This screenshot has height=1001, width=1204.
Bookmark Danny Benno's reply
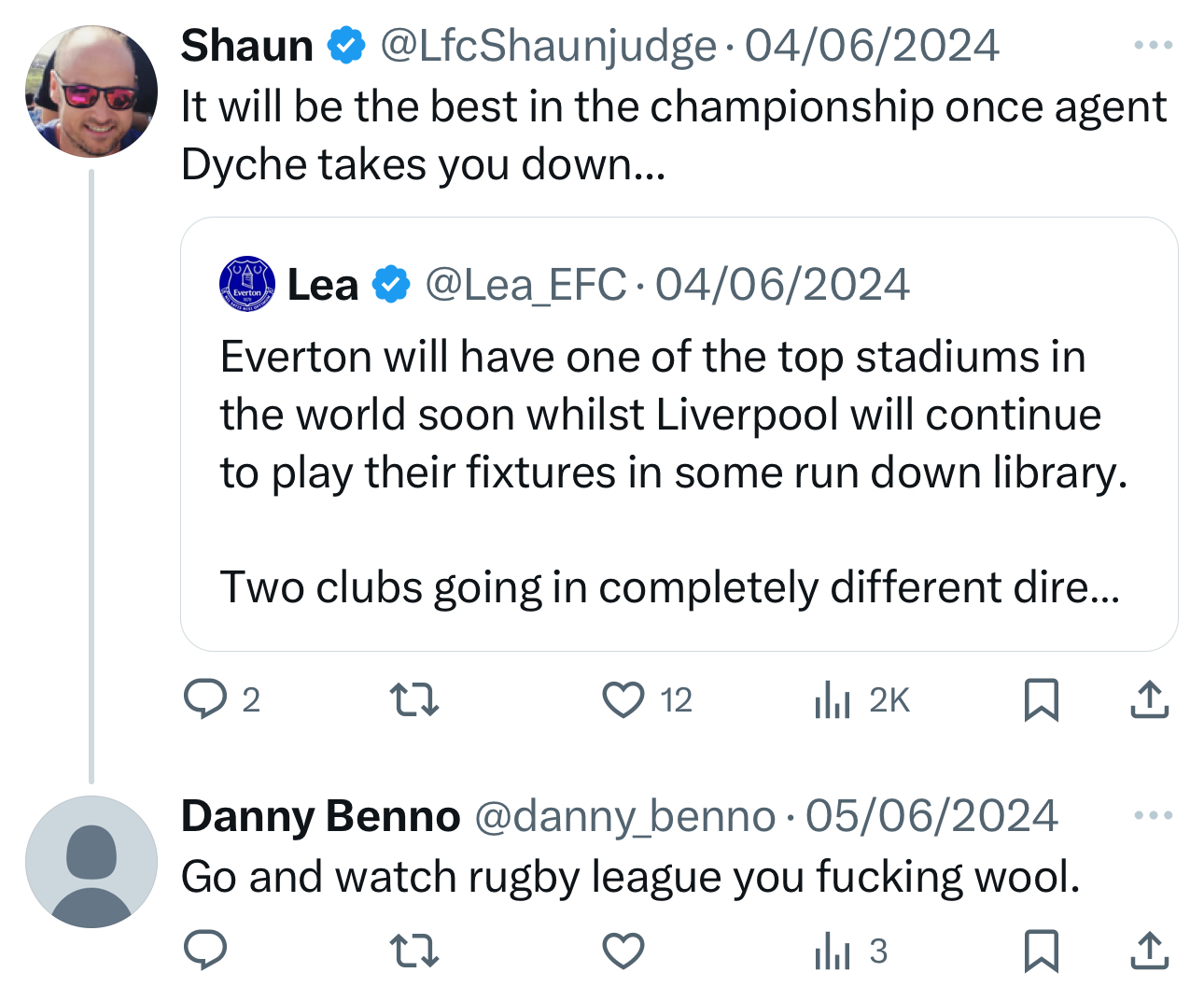click(x=1041, y=951)
